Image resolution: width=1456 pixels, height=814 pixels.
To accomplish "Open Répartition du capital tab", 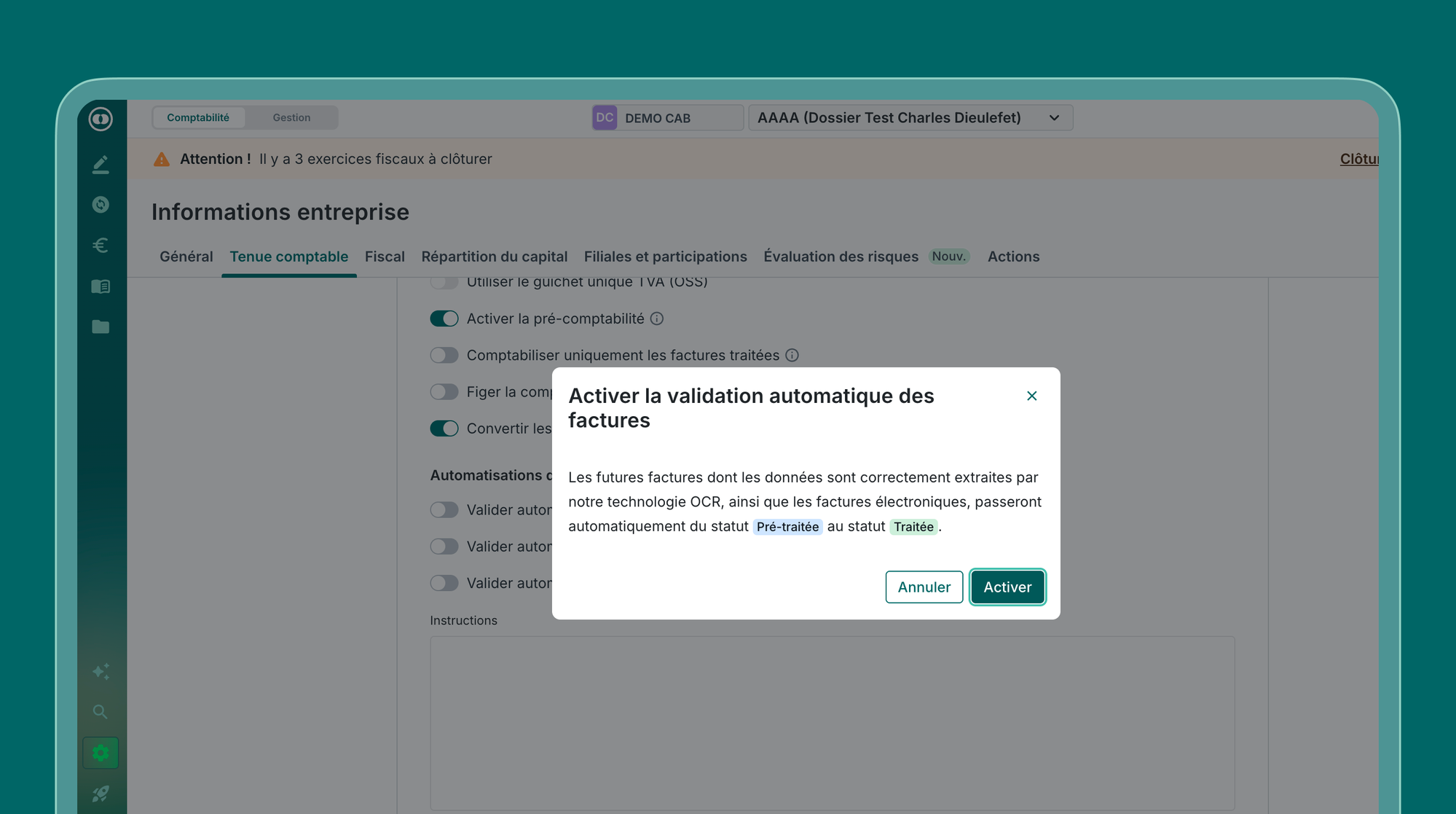I will (494, 257).
